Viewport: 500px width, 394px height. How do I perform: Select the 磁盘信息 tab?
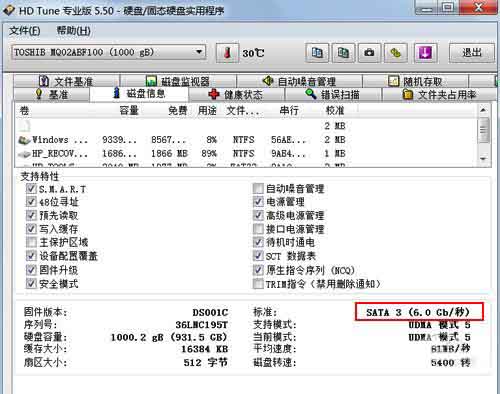(139, 94)
